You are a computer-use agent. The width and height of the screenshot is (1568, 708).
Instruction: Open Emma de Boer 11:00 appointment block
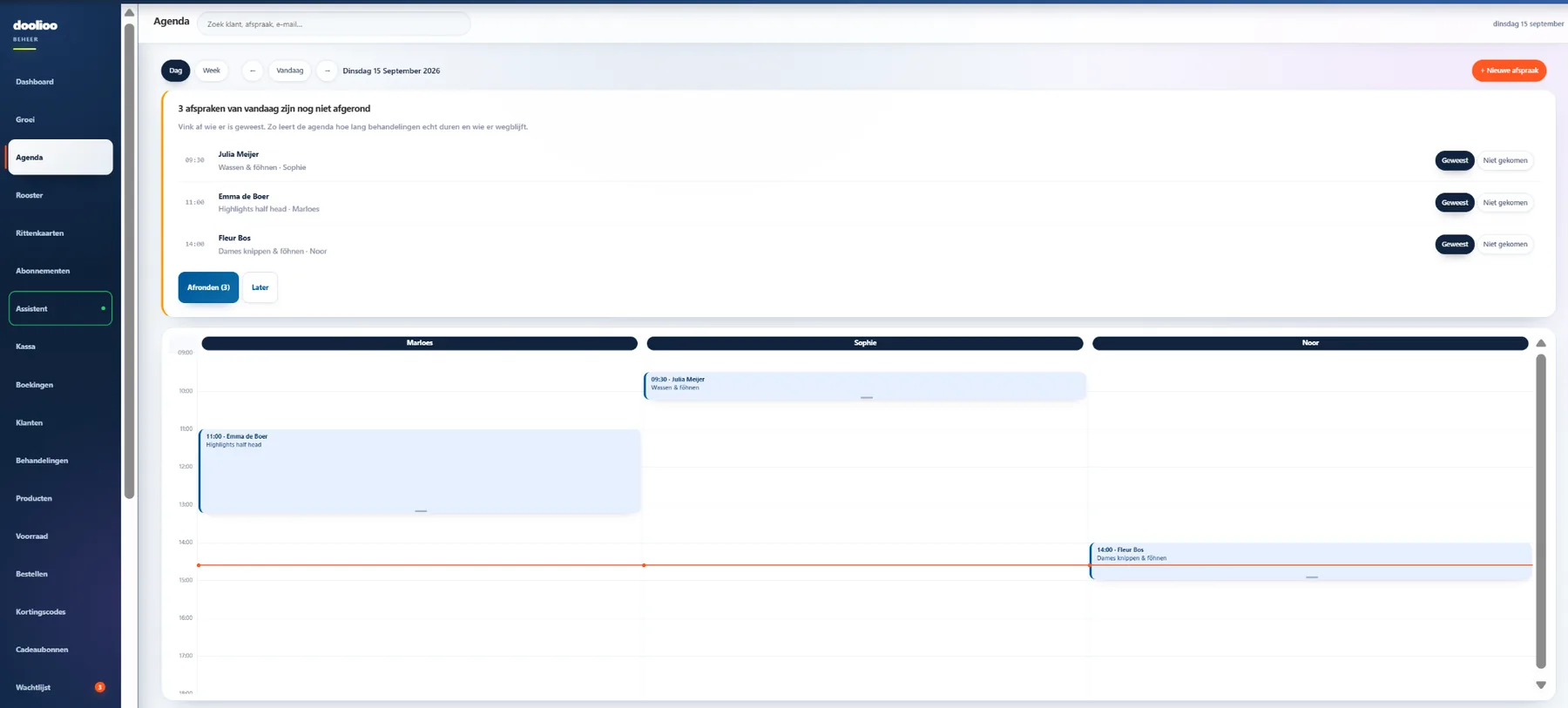[420, 471]
